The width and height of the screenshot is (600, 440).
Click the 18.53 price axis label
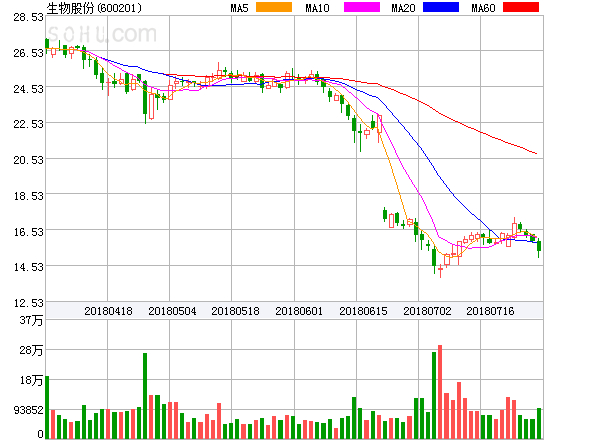pyautogui.click(x=28, y=196)
